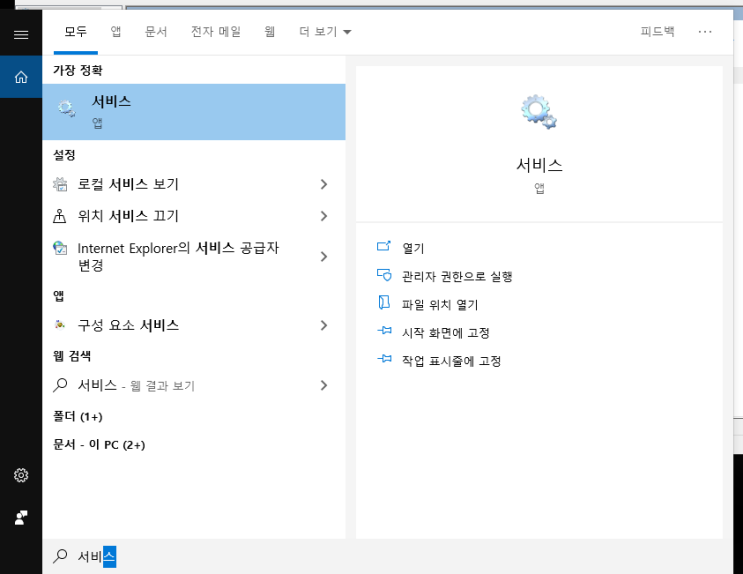Expand the hamburger menu in sidebar
This screenshot has height=574, width=743.
21,35
